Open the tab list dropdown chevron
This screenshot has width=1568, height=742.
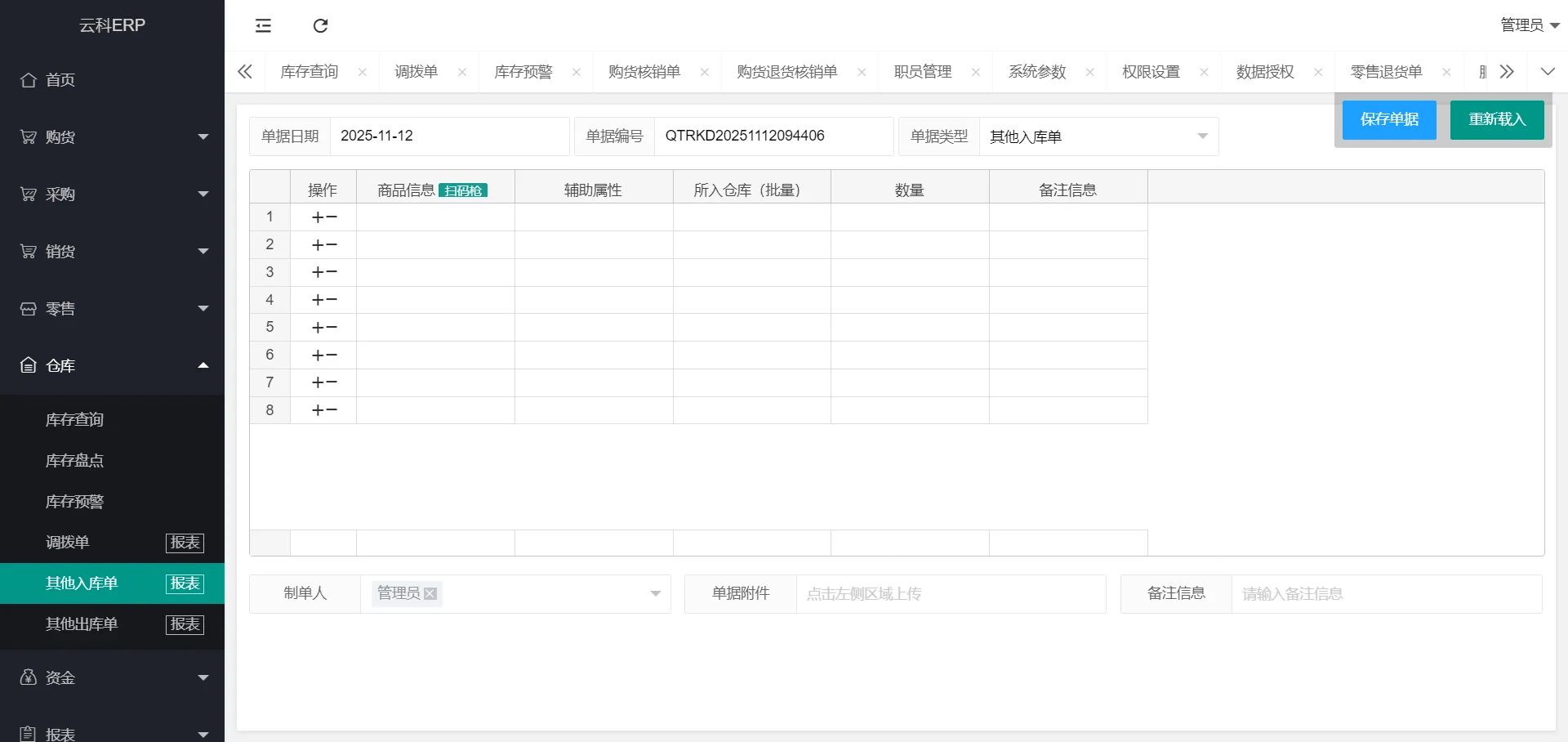click(x=1547, y=72)
